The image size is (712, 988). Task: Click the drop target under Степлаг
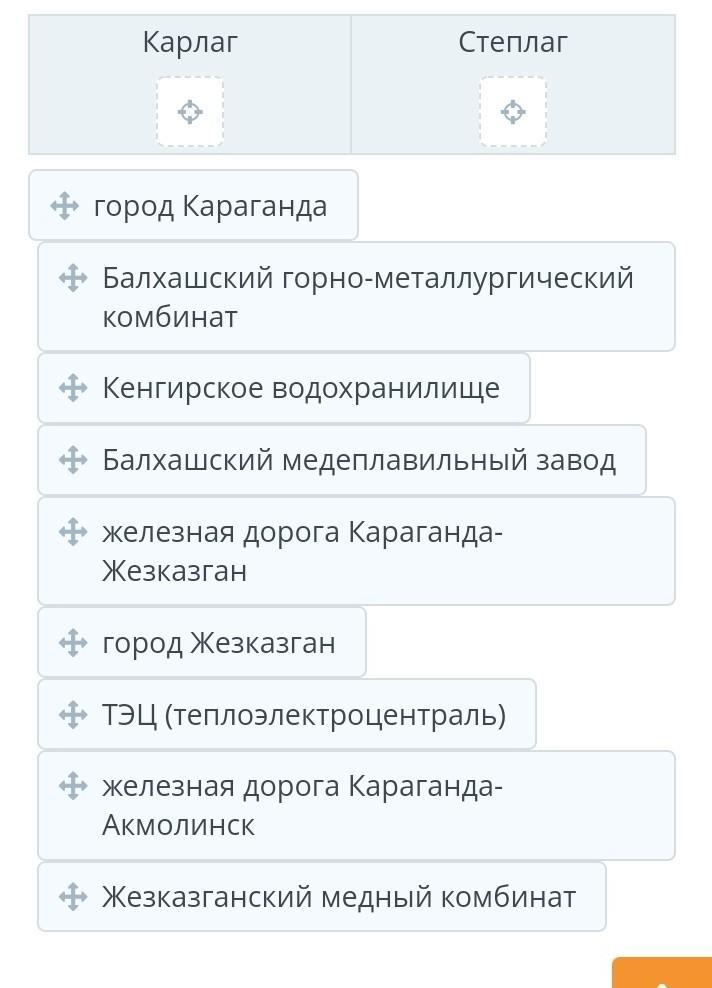coord(513,112)
